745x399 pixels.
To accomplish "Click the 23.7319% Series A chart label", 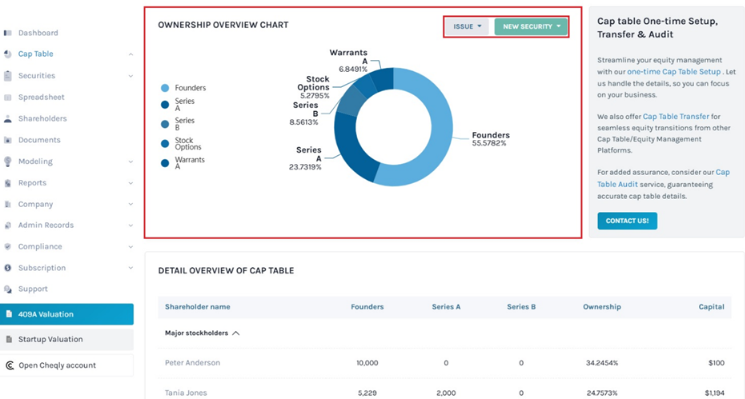I will 305,167.
